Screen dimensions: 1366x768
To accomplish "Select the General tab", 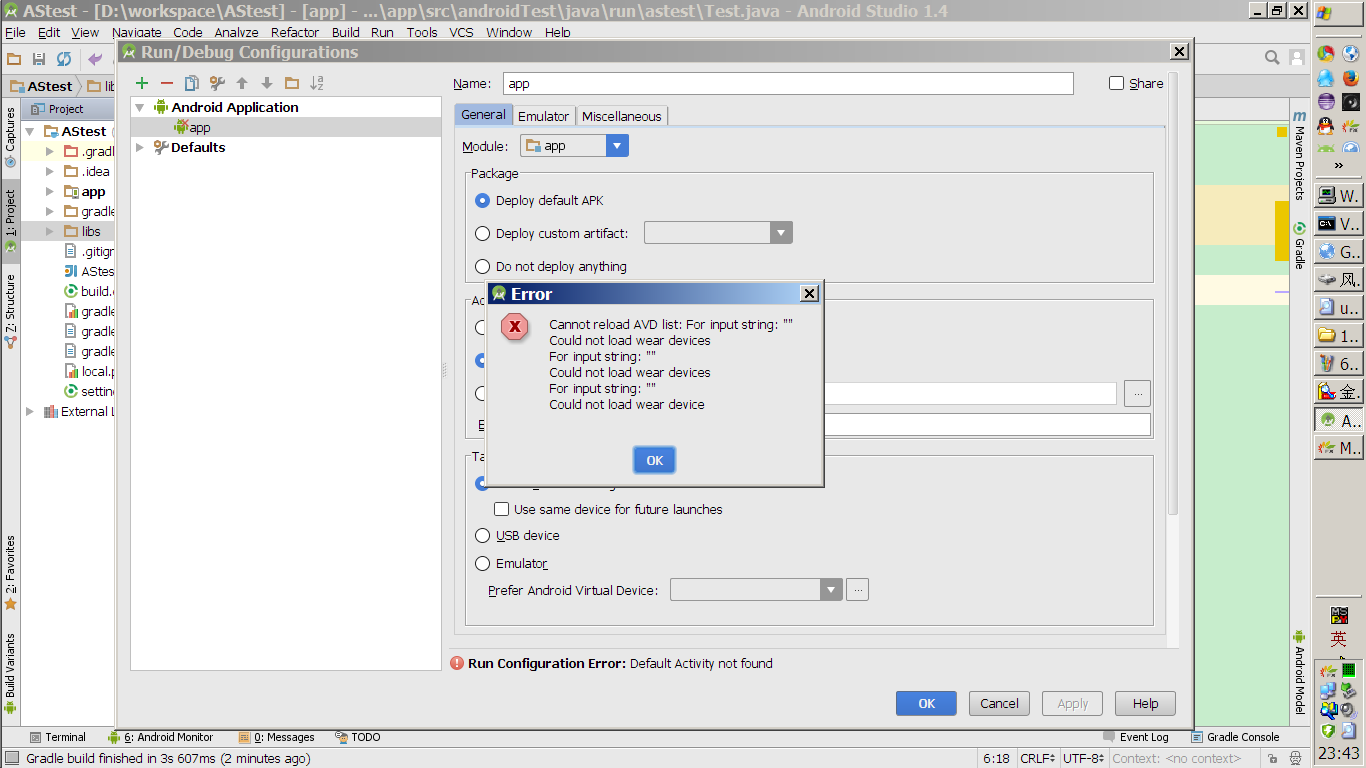I will click(x=483, y=115).
